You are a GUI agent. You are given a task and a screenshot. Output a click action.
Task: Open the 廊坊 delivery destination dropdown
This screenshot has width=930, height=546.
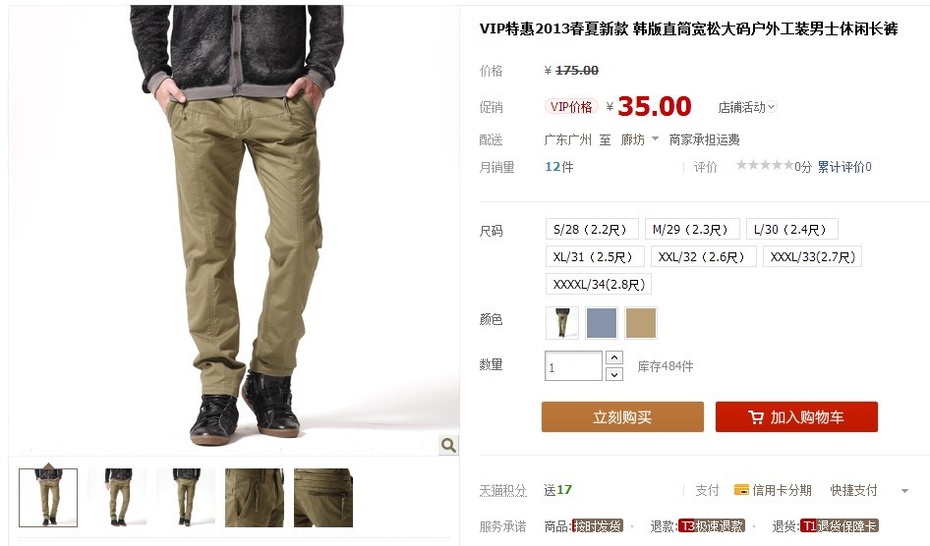point(639,140)
